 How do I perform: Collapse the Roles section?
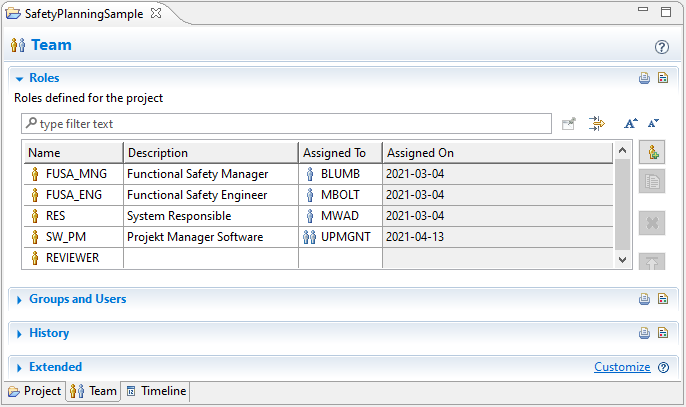click(x=19, y=78)
